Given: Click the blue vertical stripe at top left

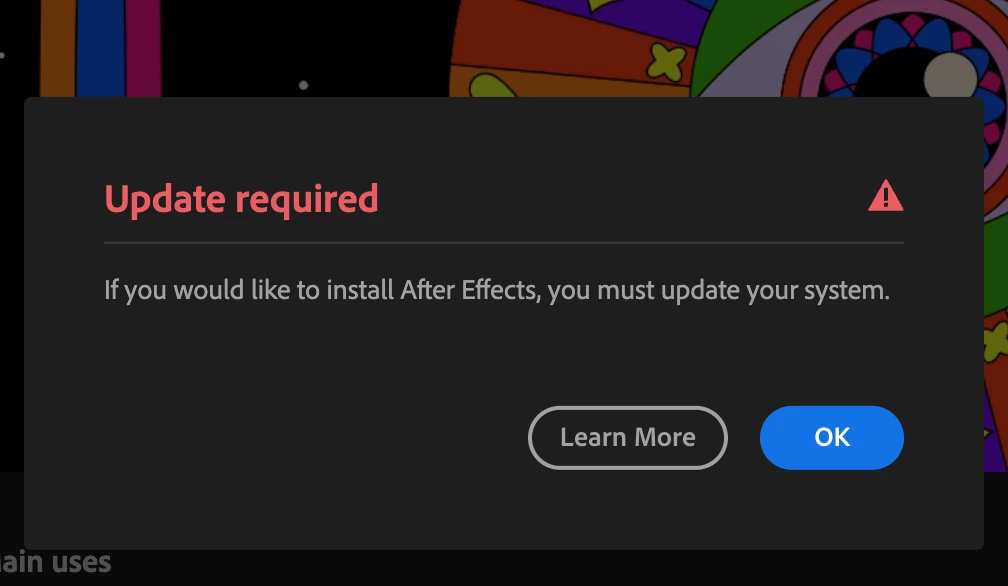Looking at the screenshot, I should 101,48.
